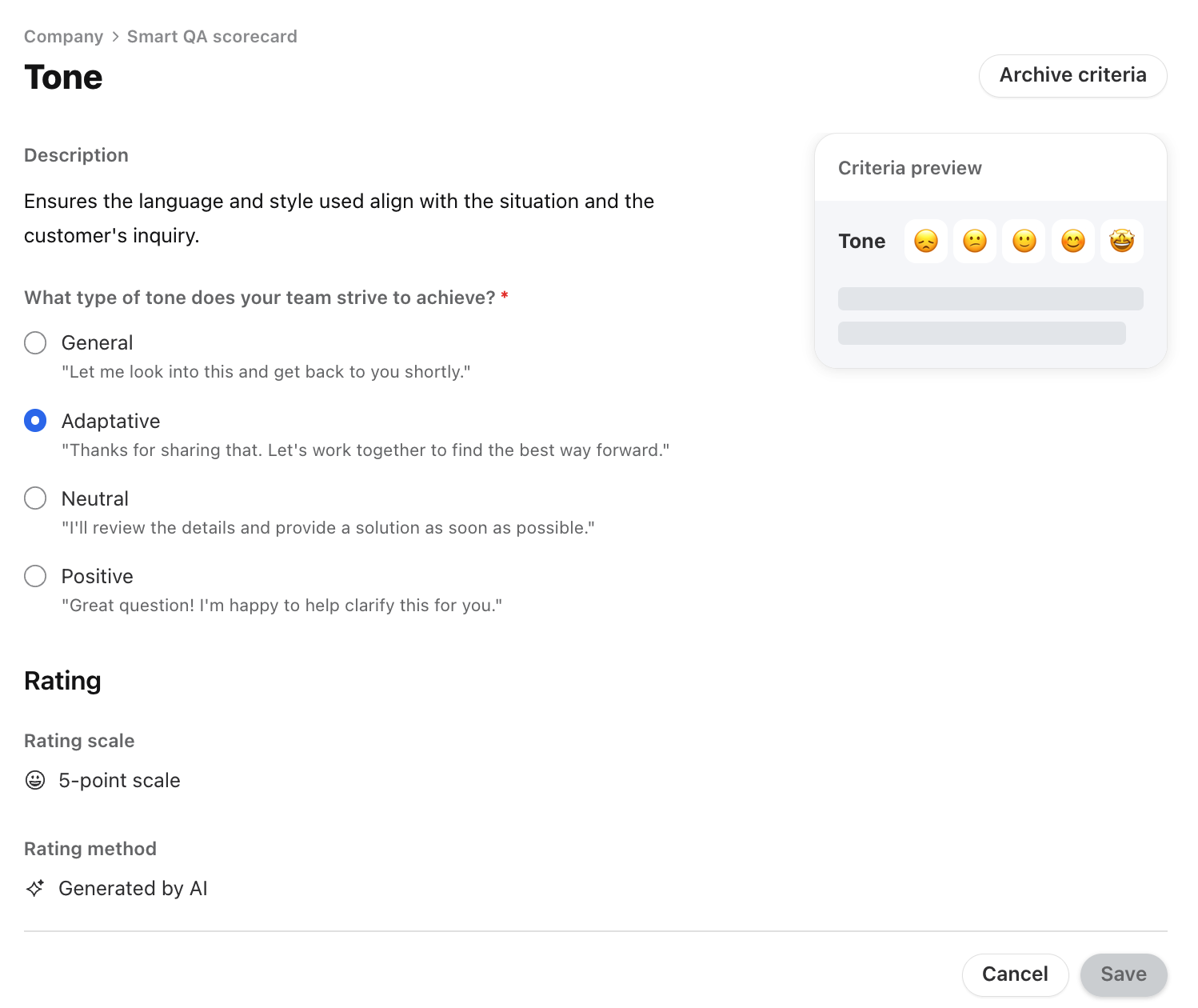Screen dimensions: 1198x1008
Task: Click the 5-point scale smiley icon
Action: [x=35, y=780]
